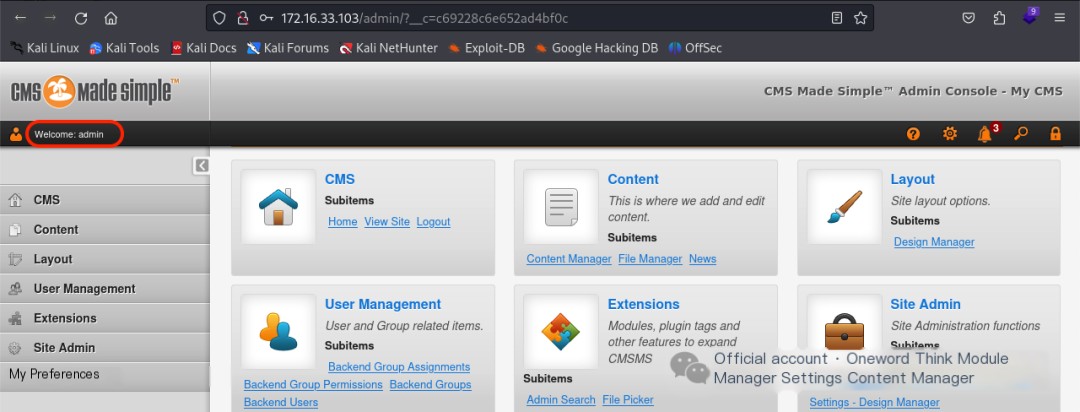Viewport: 1080px width, 412px height.
Task: Reload the page with the refresh icon
Action: 81,18
